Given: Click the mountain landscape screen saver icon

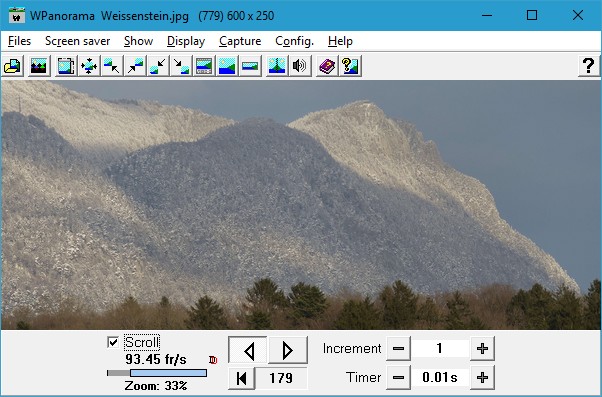Looking at the screenshot, I should [x=39, y=66].
